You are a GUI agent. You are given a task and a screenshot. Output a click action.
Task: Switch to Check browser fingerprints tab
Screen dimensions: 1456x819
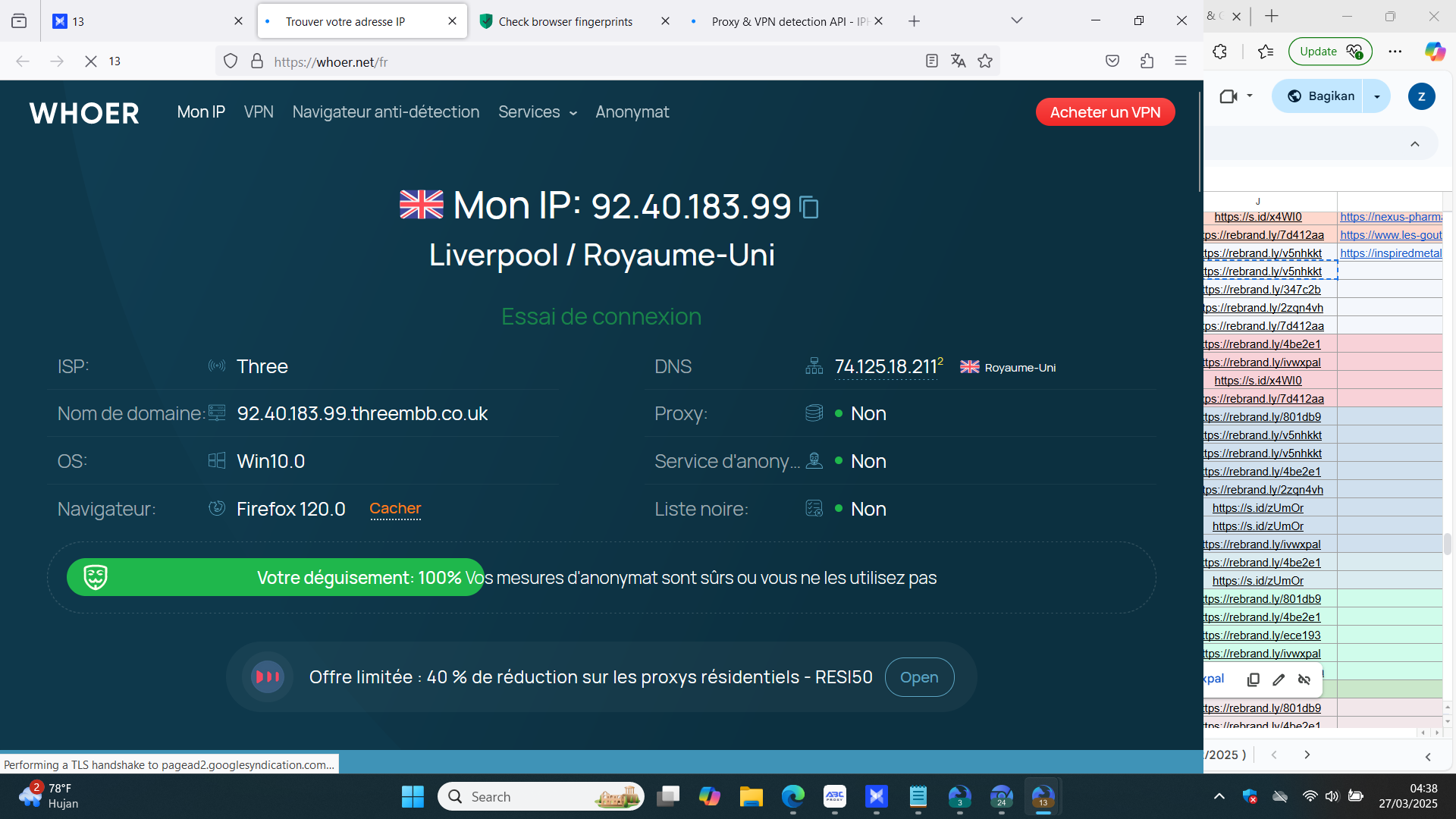coord(565,21)
